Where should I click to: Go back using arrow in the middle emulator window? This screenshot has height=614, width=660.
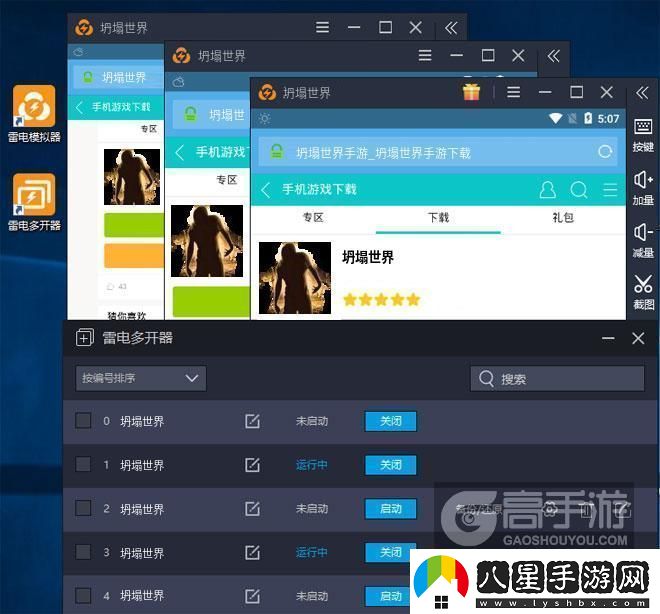pyautogui.click(x=180, y=152)
